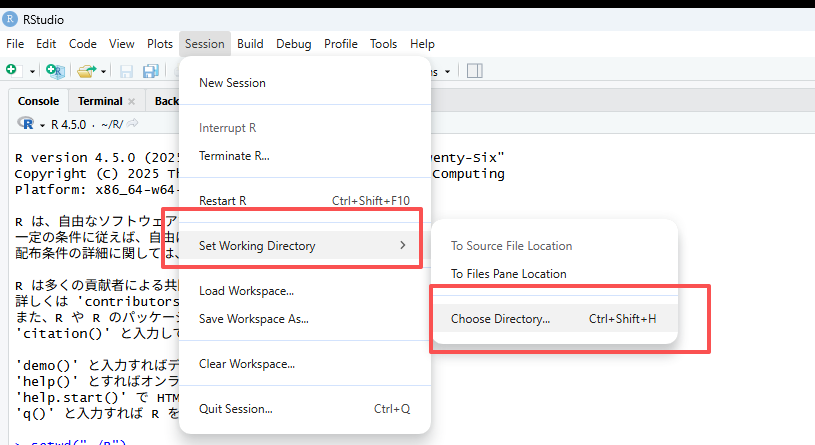Viewport: 815px width, 445px height.
Task: Click the Create Project icon
Action: [55, 71]
